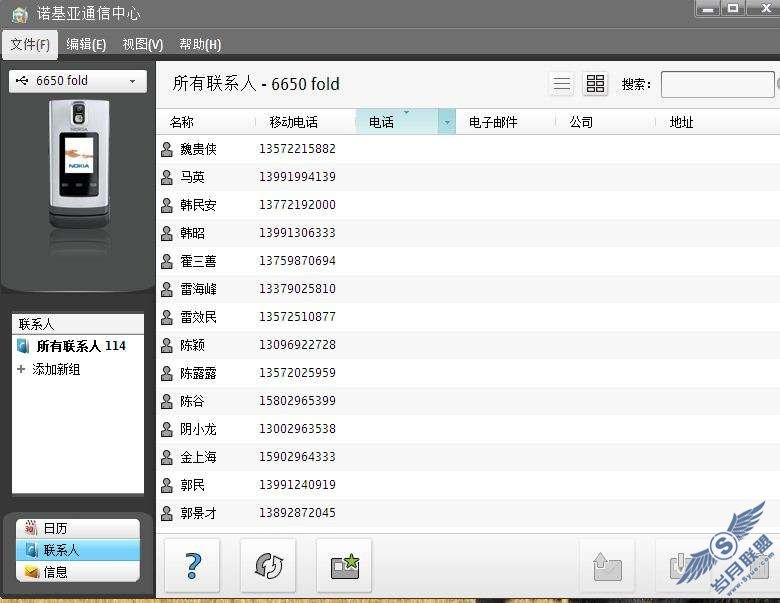
Task: Click phone number 13096922728
Action: pos(297,344)
